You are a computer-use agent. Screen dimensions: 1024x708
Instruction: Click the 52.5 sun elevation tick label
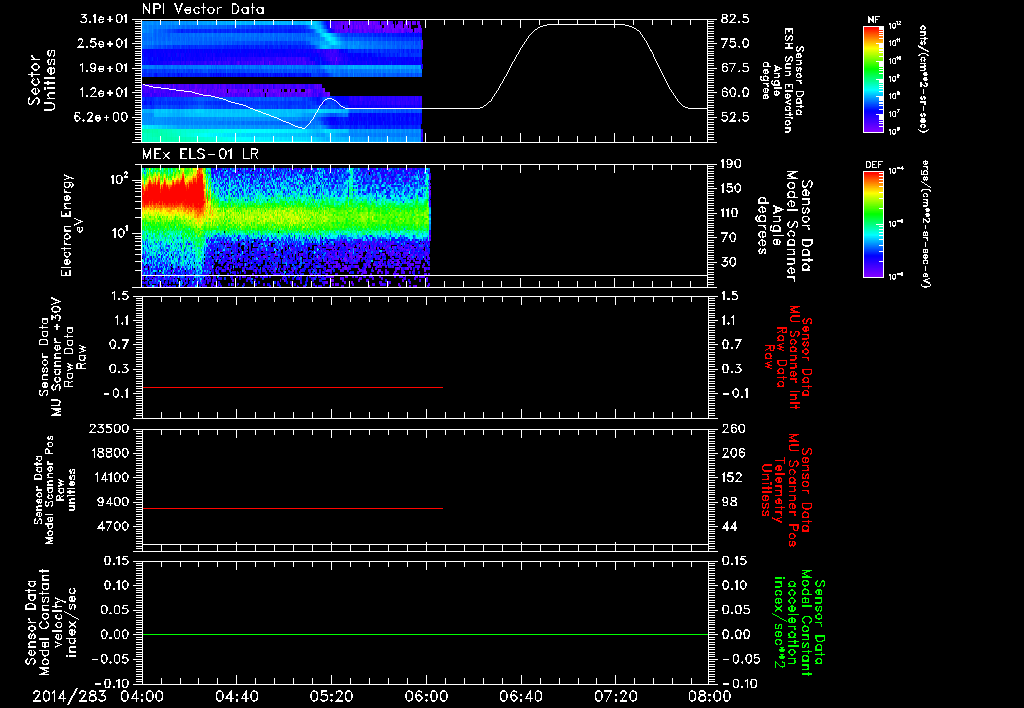(735, 117)
